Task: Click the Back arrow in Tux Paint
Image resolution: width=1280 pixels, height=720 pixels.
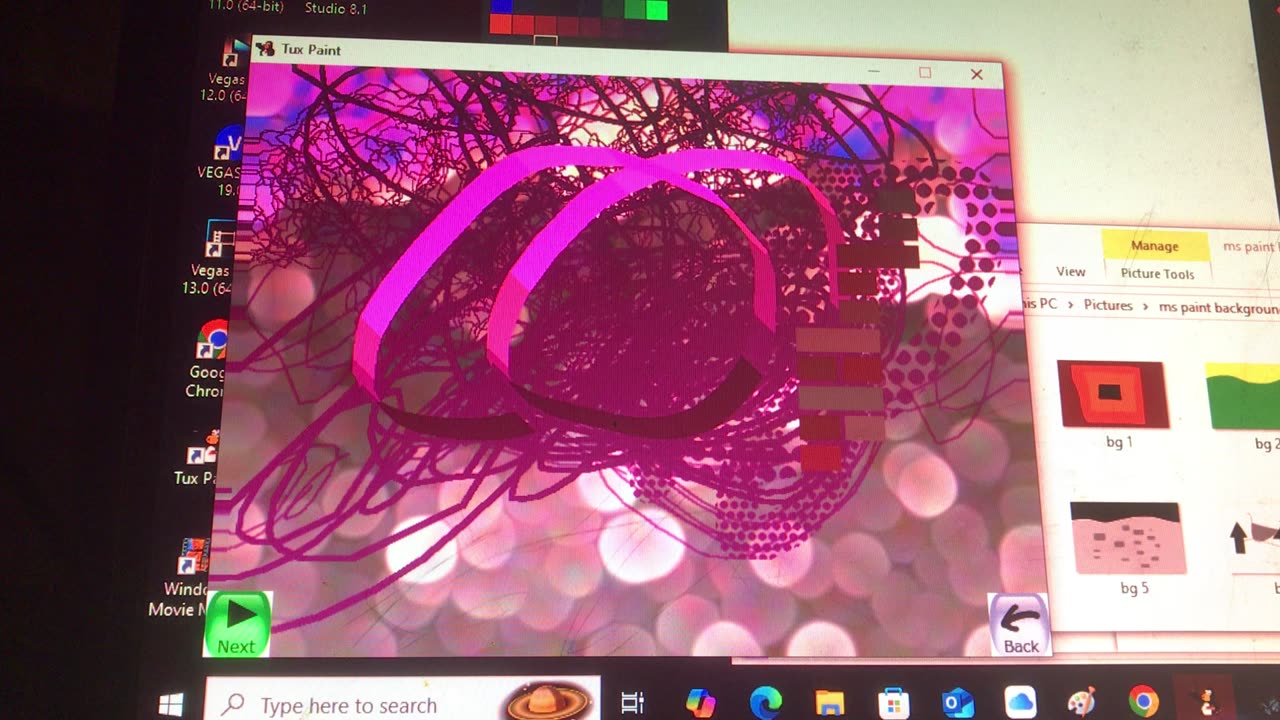Action: 1019,625
